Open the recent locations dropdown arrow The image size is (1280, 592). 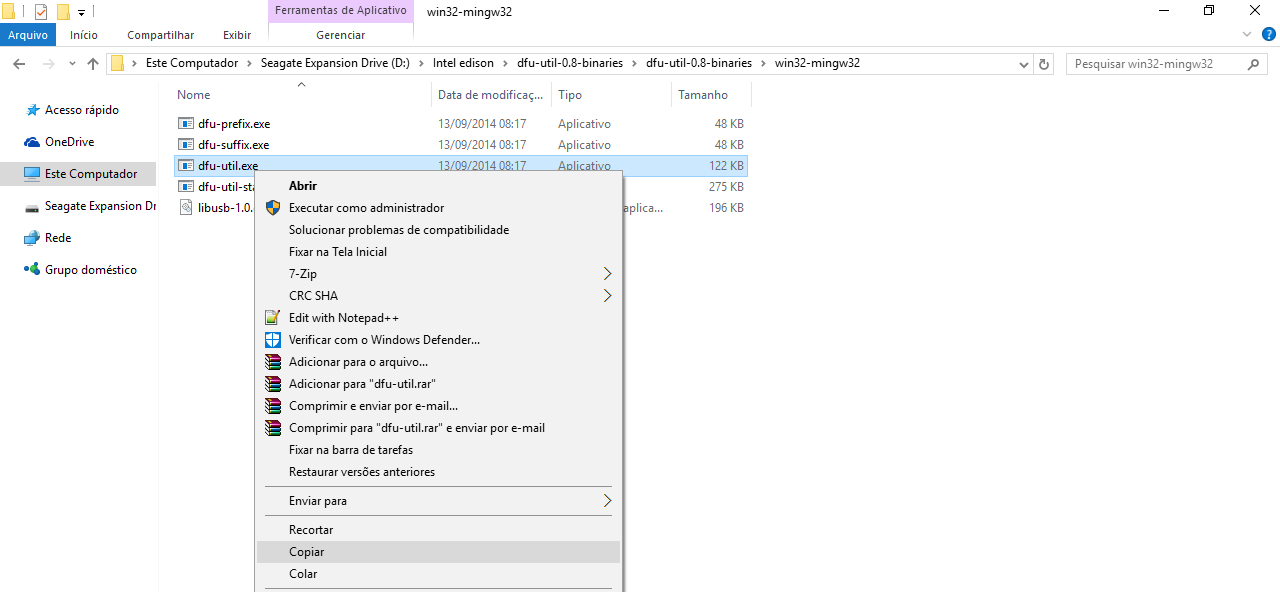pos(72,64)
